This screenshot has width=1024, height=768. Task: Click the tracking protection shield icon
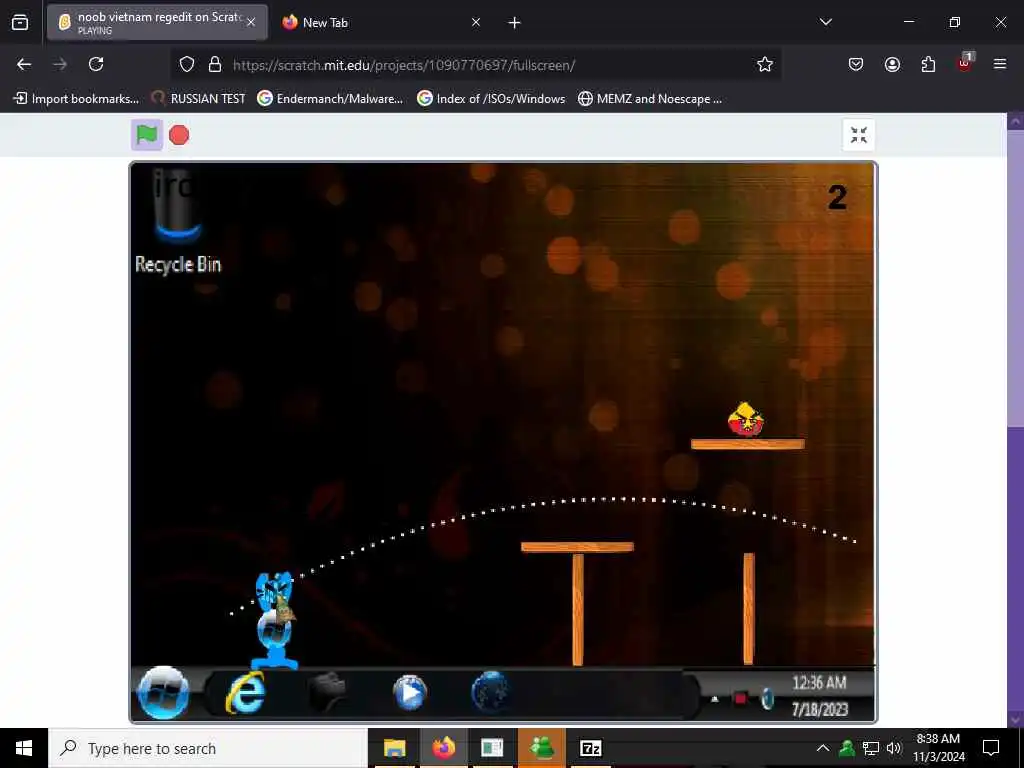(x=187, y=65)
